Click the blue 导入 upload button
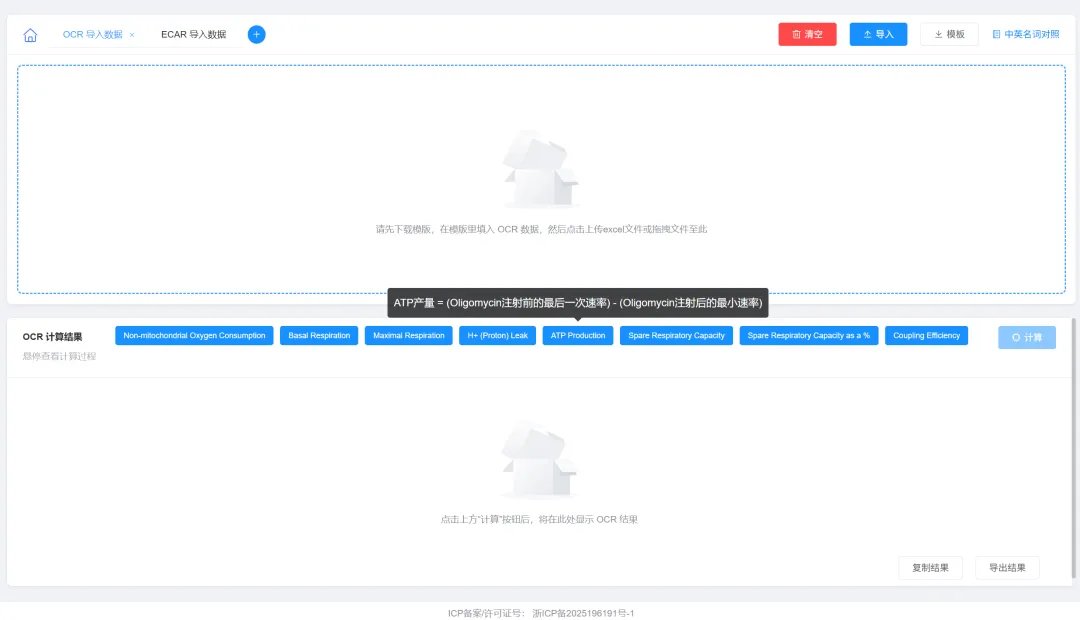This screenshot has height=620, width=1080. (878, 34)
